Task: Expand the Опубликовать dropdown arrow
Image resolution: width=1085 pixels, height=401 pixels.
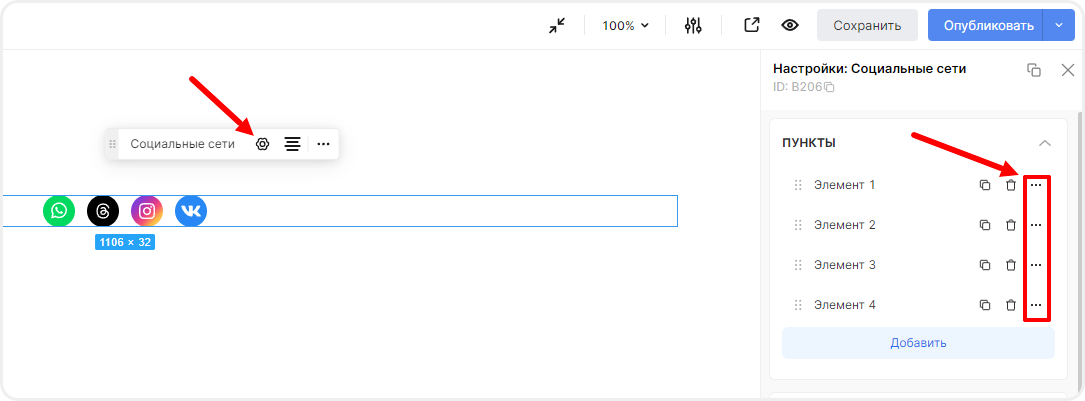Action: (x=1058, y=26)
